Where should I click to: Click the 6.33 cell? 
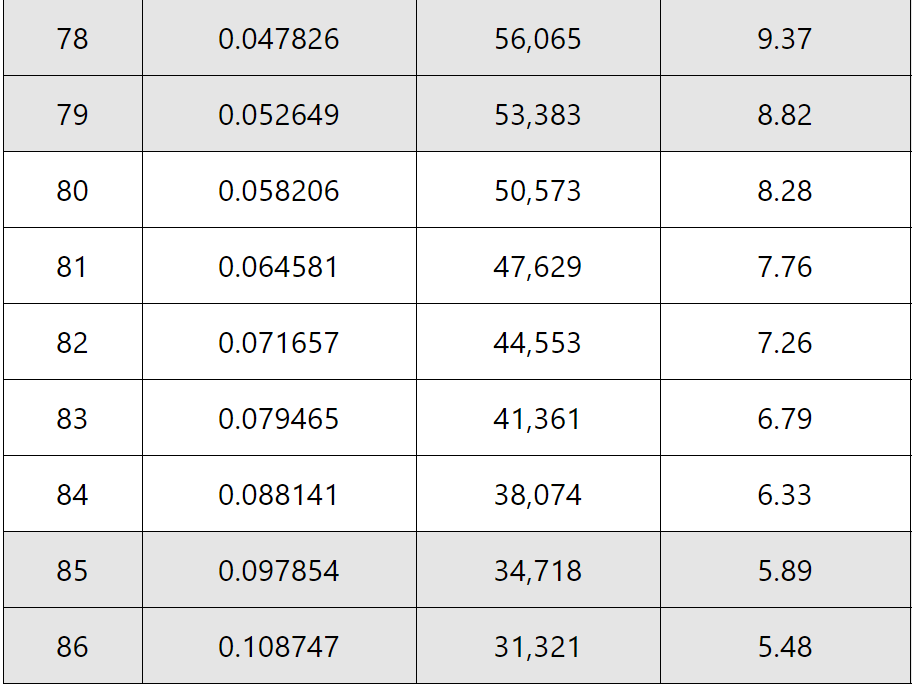tap(785, 494)
